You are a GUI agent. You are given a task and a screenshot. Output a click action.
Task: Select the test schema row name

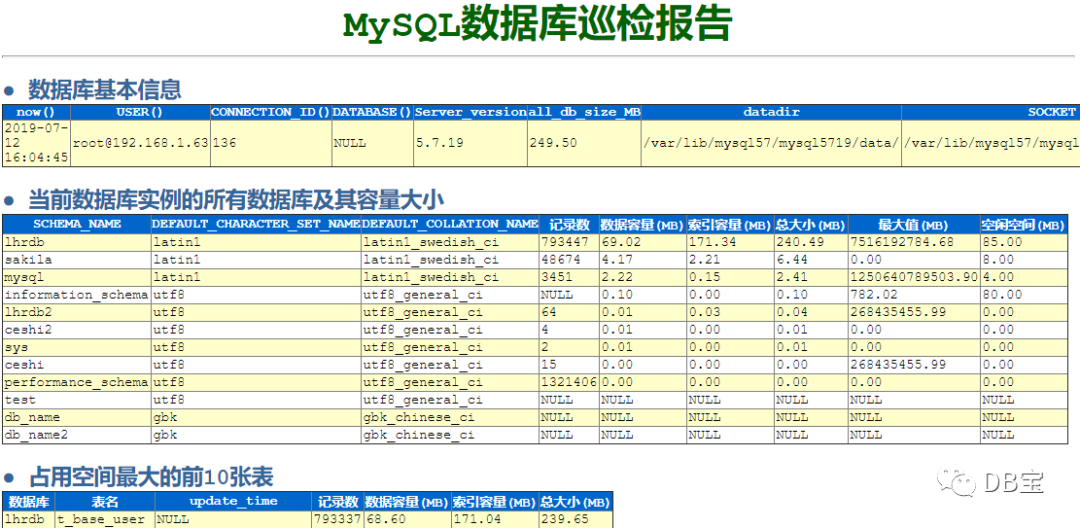point(77,399)
